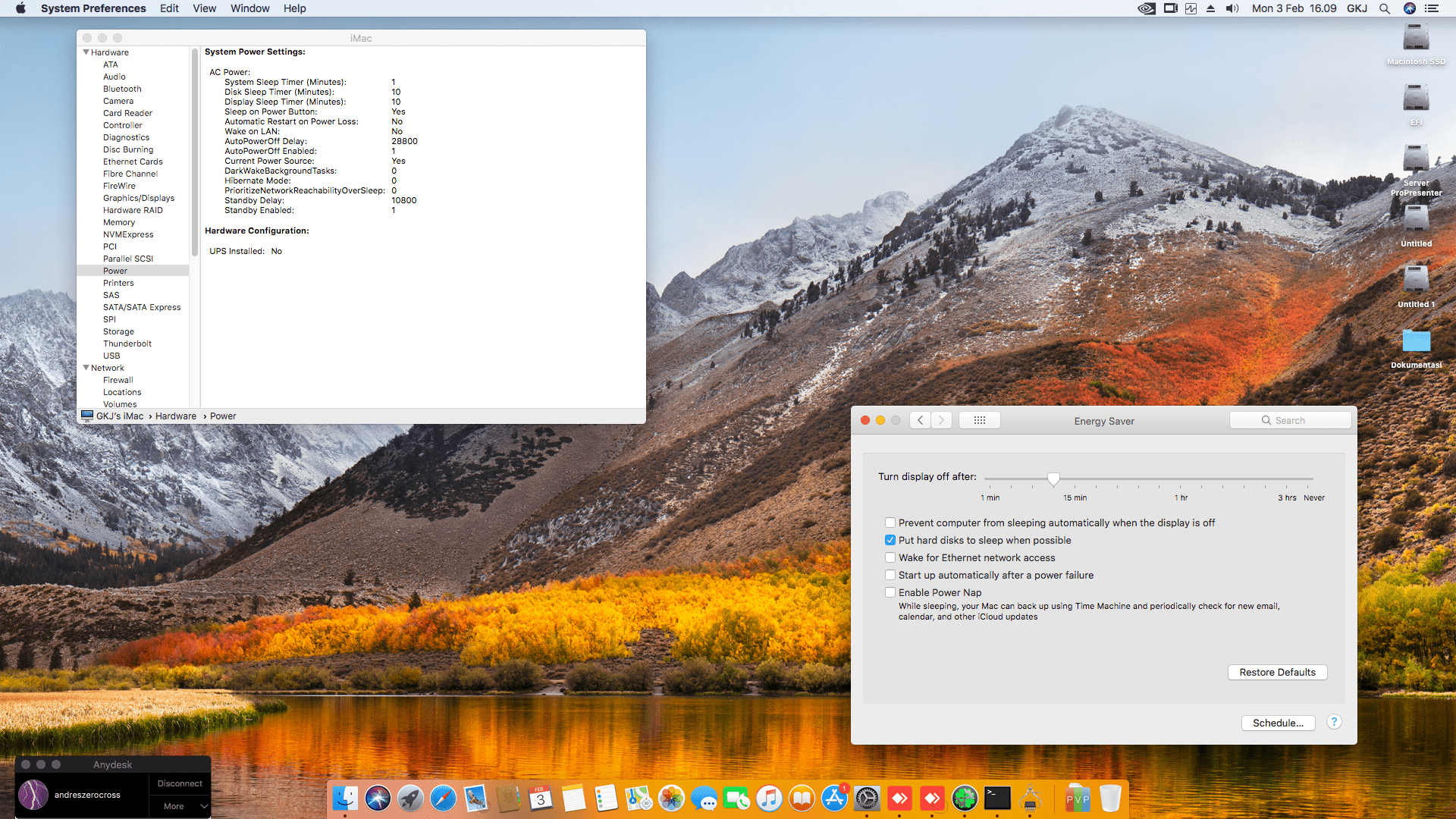Open Terminal from the dock
The image size is (1456, 819).
point(997,798)
